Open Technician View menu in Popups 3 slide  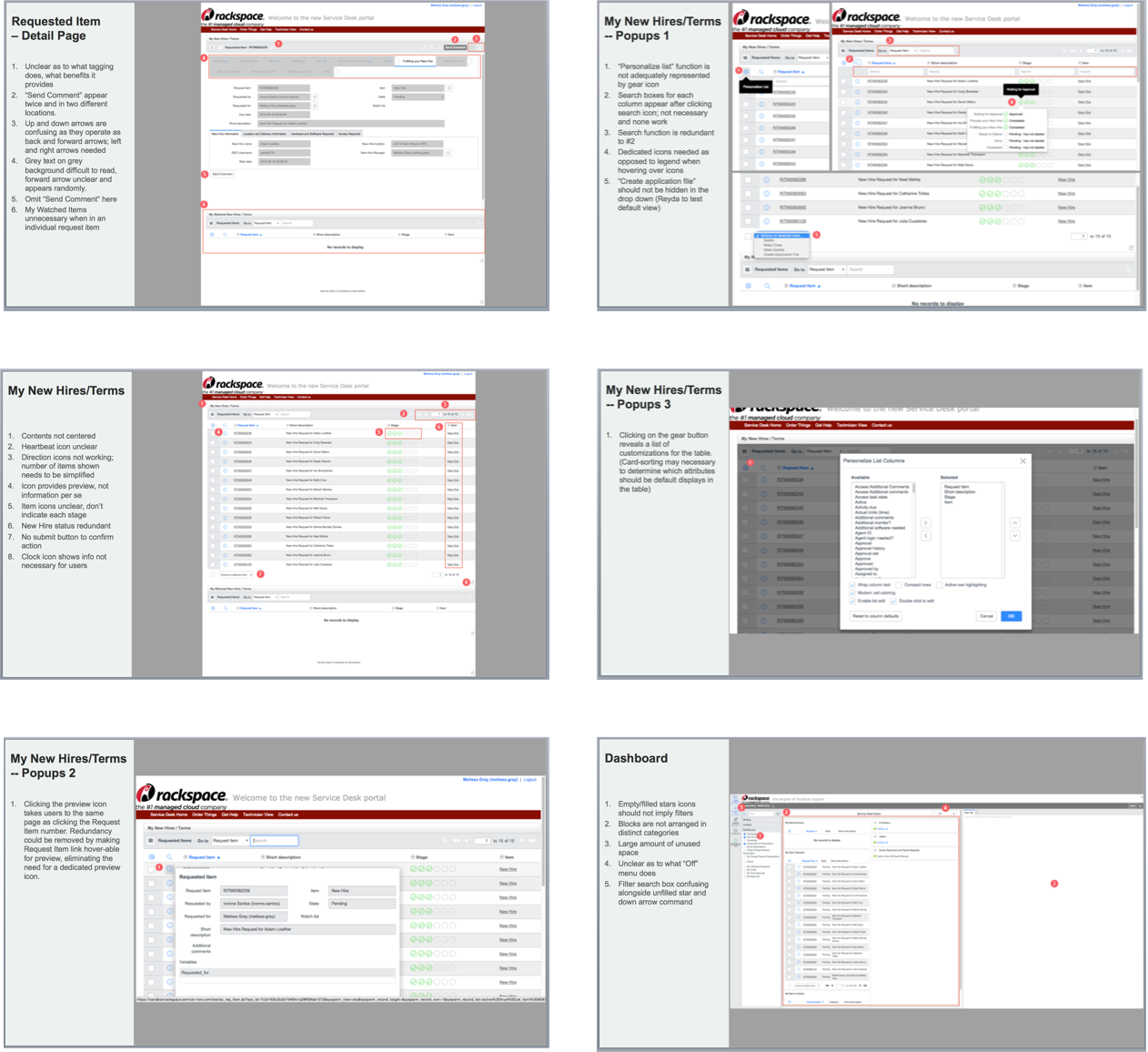(x=851, y=425)
